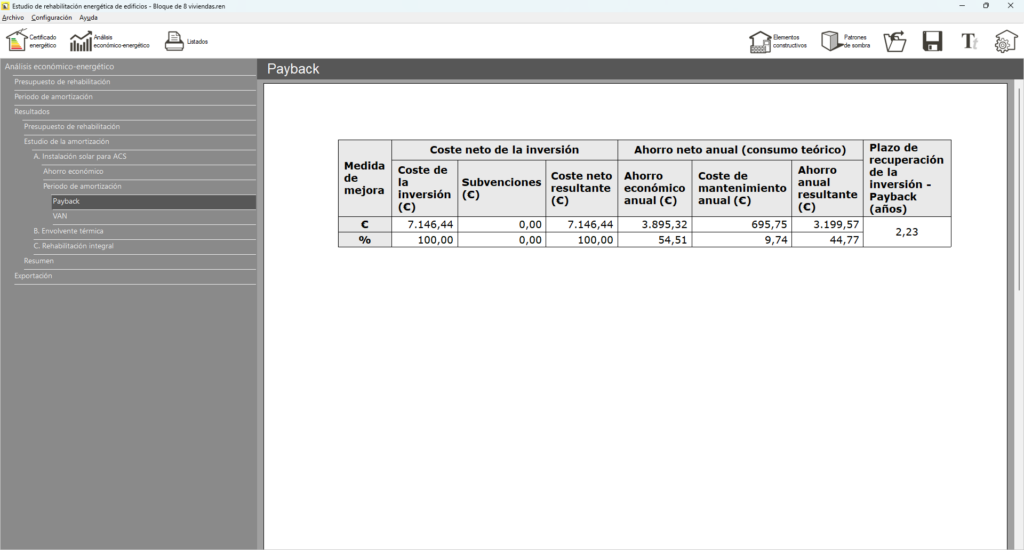Close the application window
1024x550 pixels.
[1010, 6]
